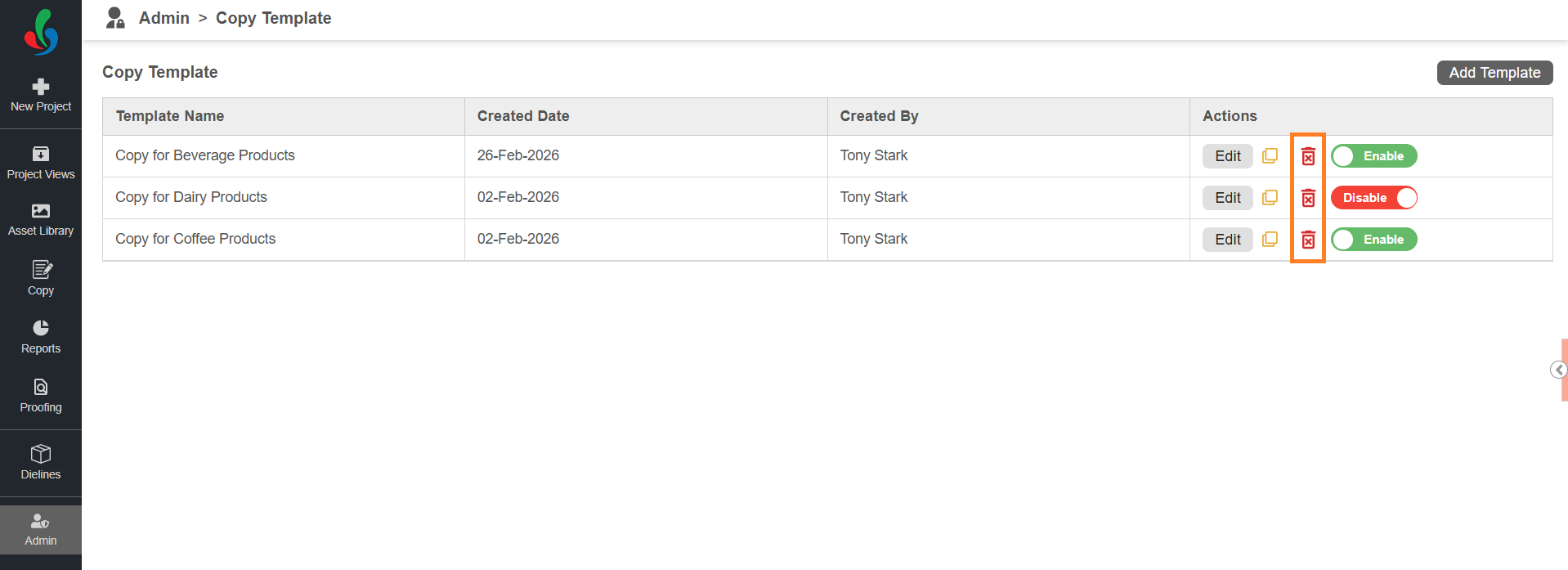Click the app logo at top left

click(41, 33)
